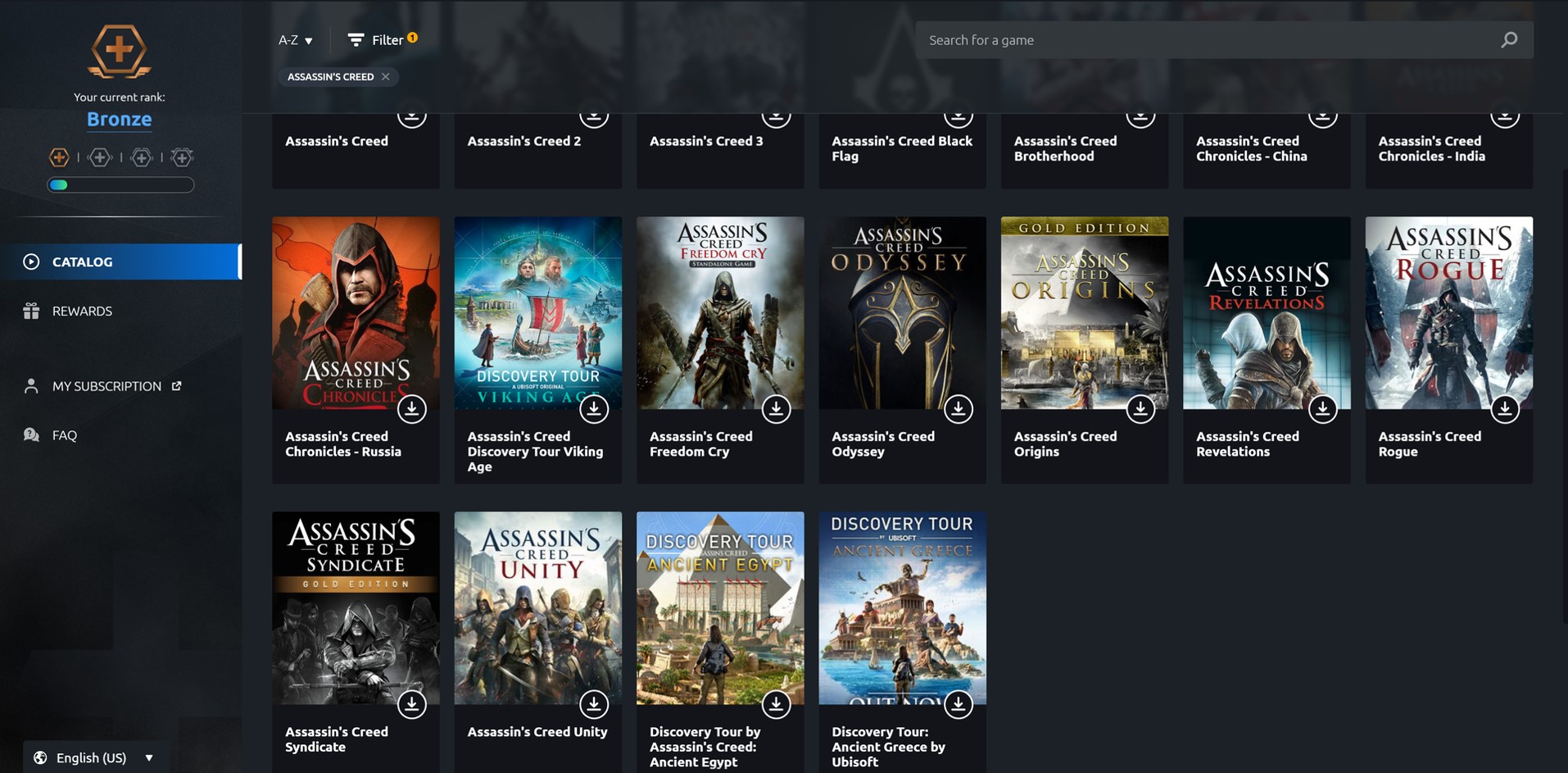This screenshot has width=1568, height=773.
Task: Open the Filter options panel
Action: pyautogui.click(x=382, y=40)
